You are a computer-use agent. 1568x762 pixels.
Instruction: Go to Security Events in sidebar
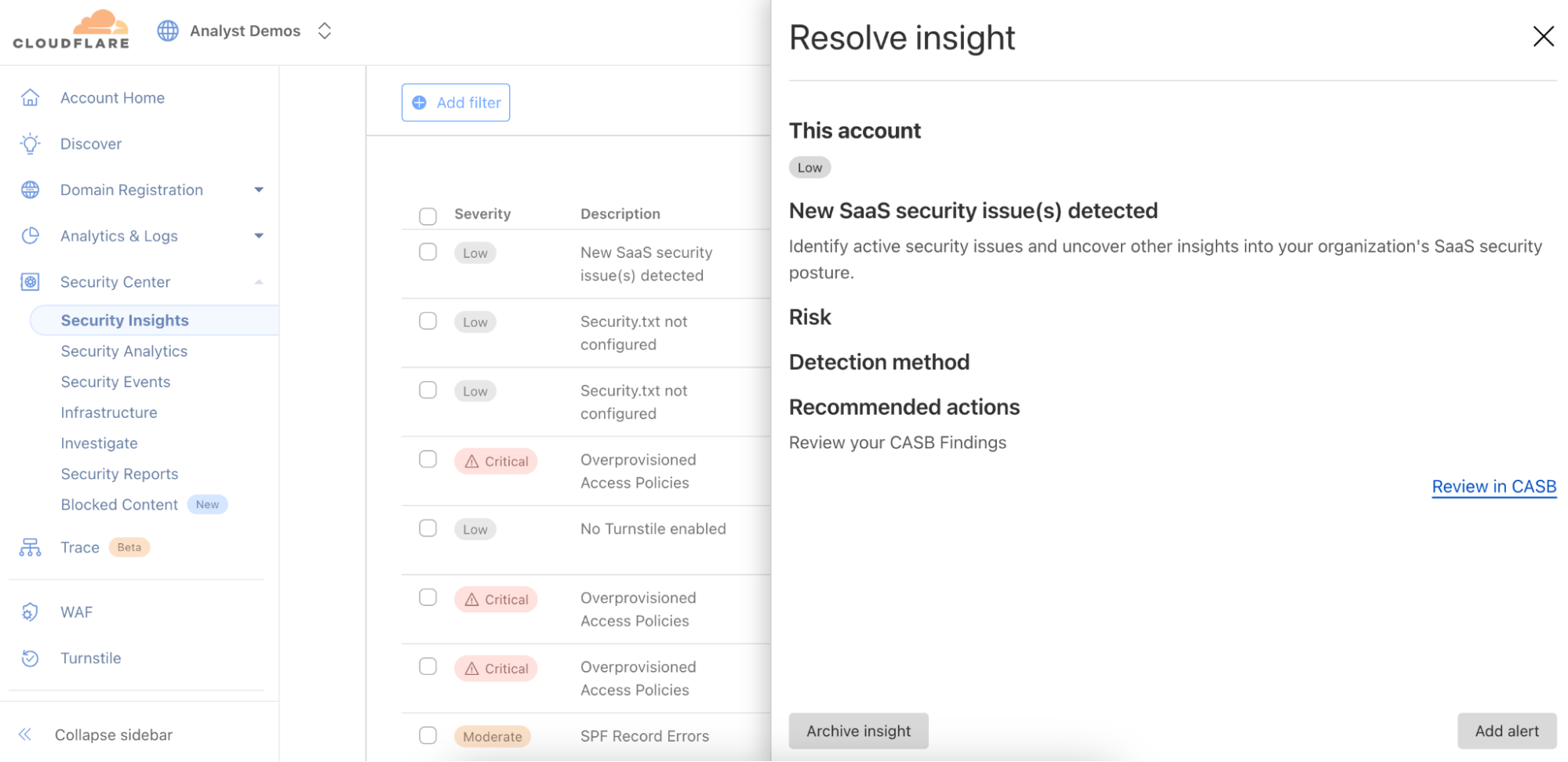tap(115, 382)
